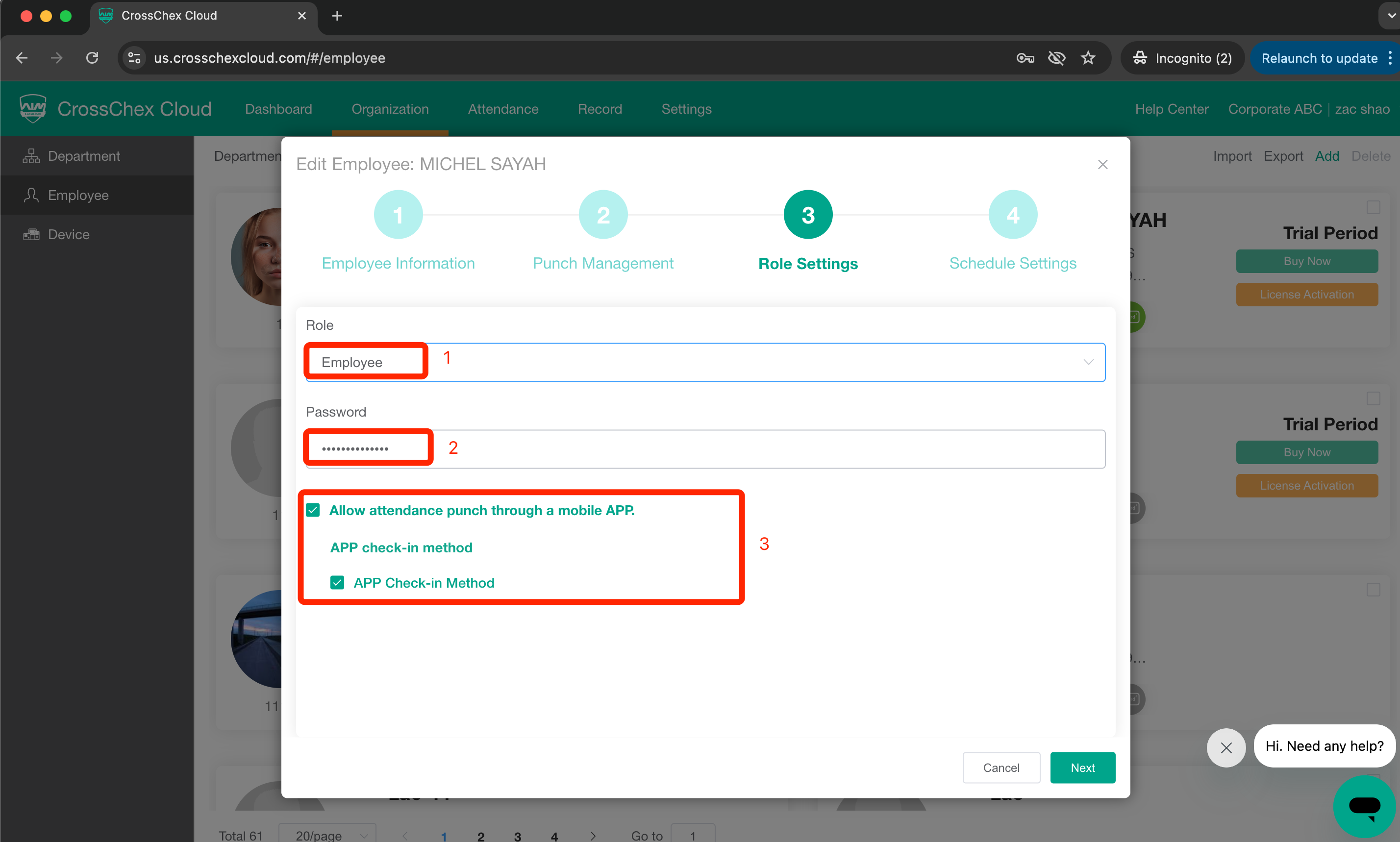Reload the page
Viewport: 1400px width, 842px height.
click(92, 58)
